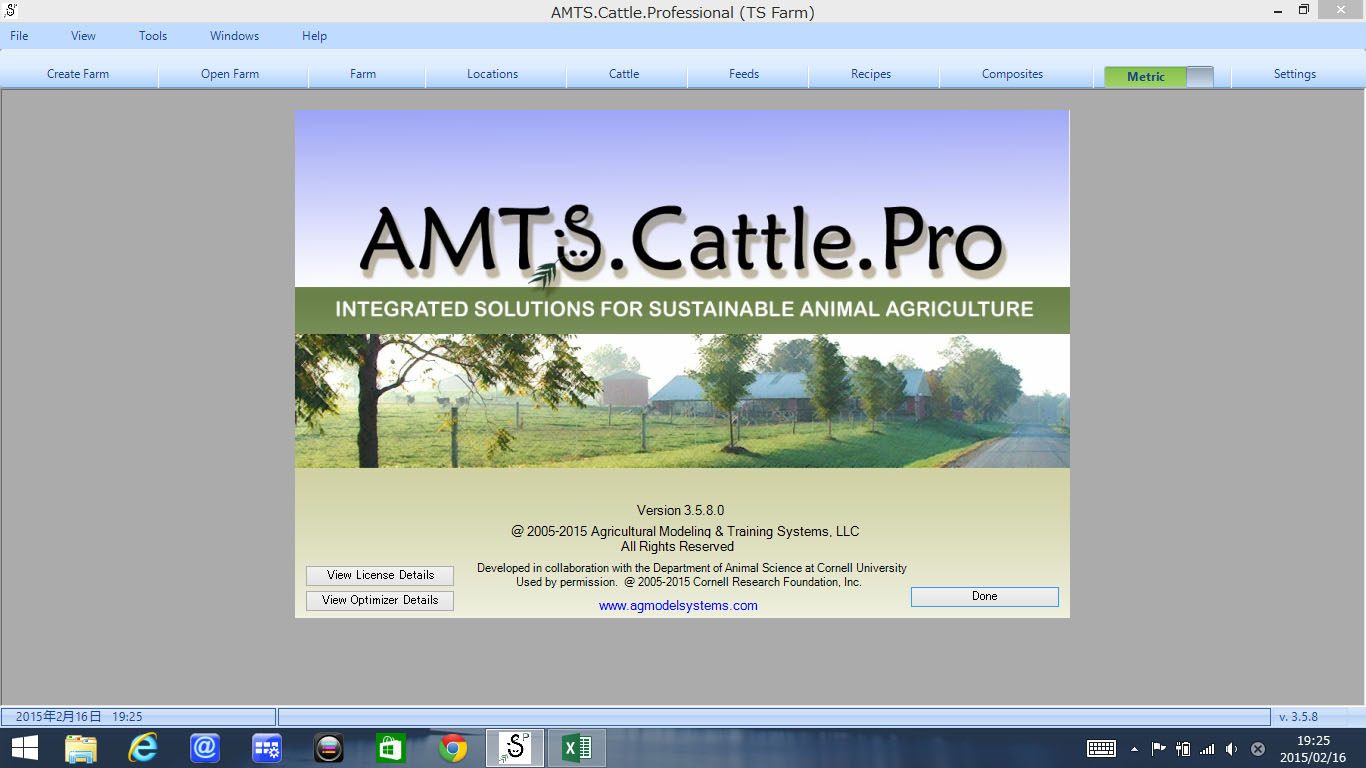The image size is (1366, 768).
Task: Open the Tools menu
Action: tap(153, 36)
